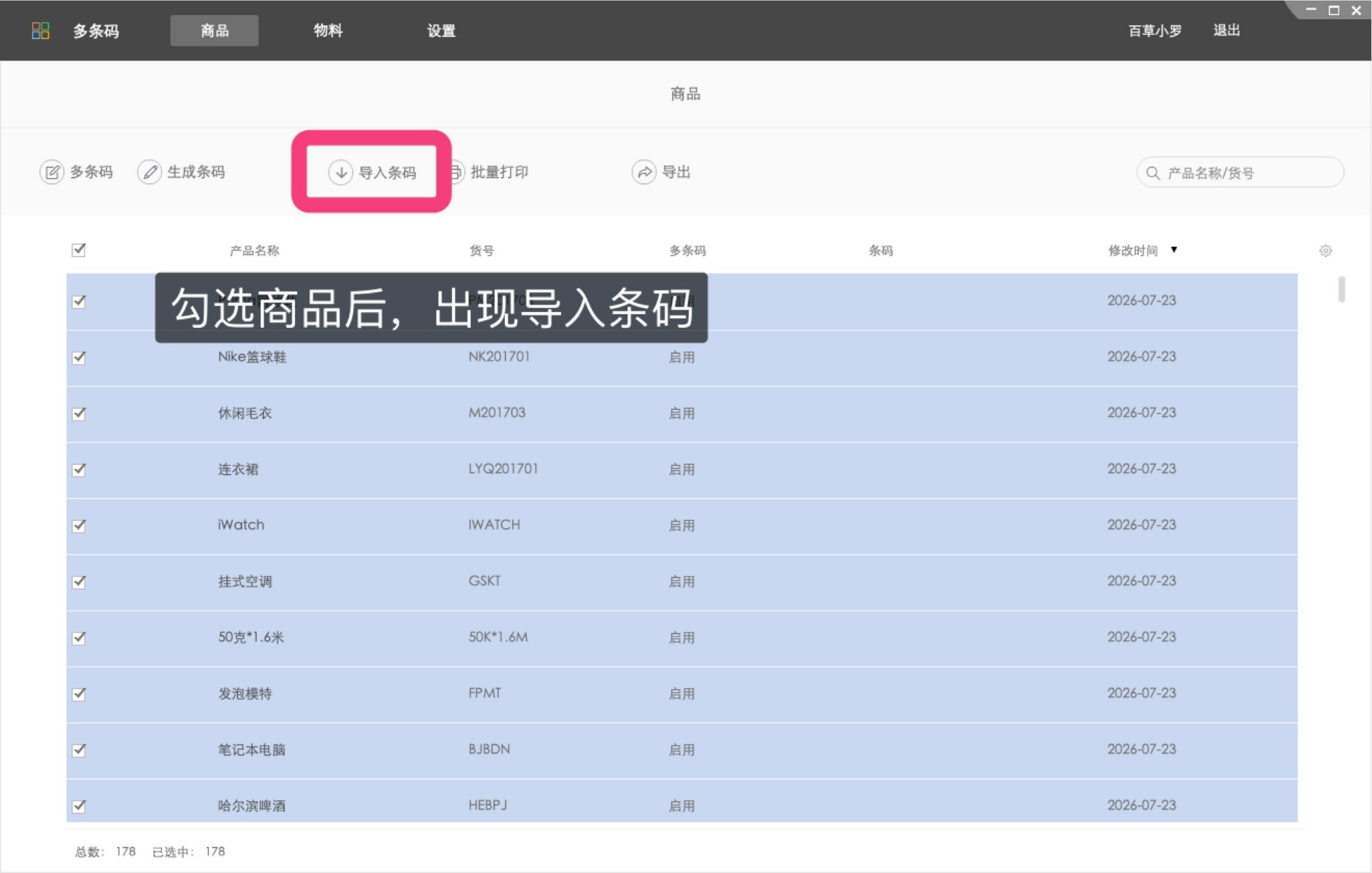This screenshot has width=1372, height=873.
Task: Click the 生成条码 pencil icon
Action: 150,172
